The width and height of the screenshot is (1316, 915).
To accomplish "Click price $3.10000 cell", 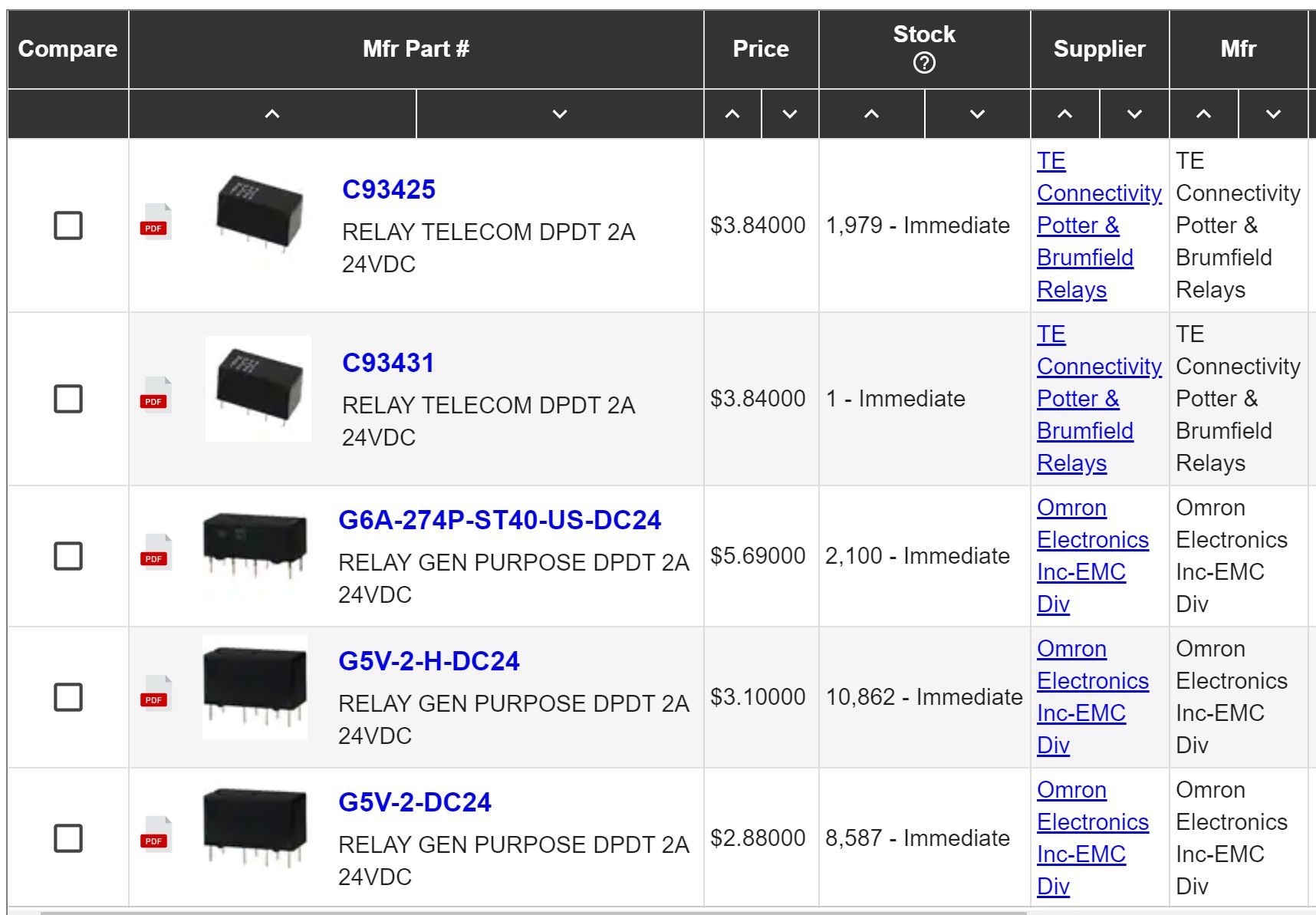I will point(758,697).
